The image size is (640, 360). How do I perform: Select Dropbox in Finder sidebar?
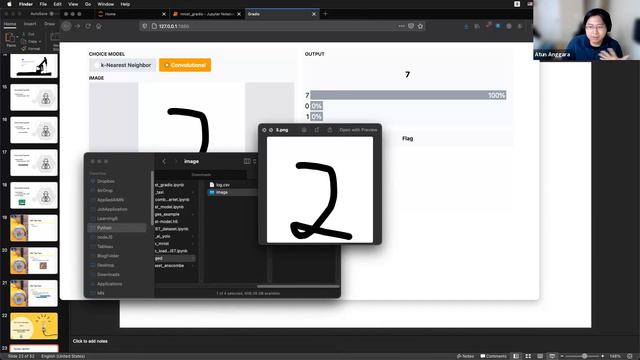point(105,181)
